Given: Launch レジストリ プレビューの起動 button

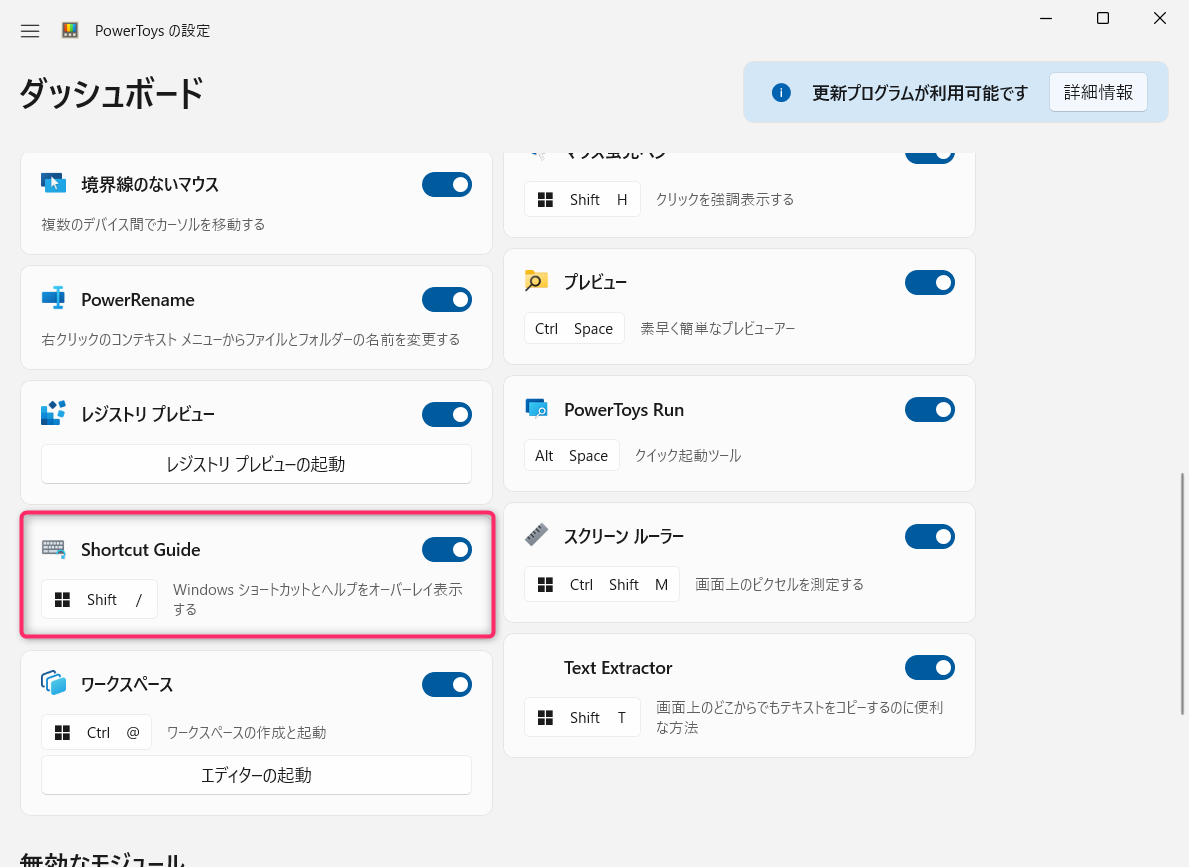Looking at the screenshot, I should click(256, 464).
